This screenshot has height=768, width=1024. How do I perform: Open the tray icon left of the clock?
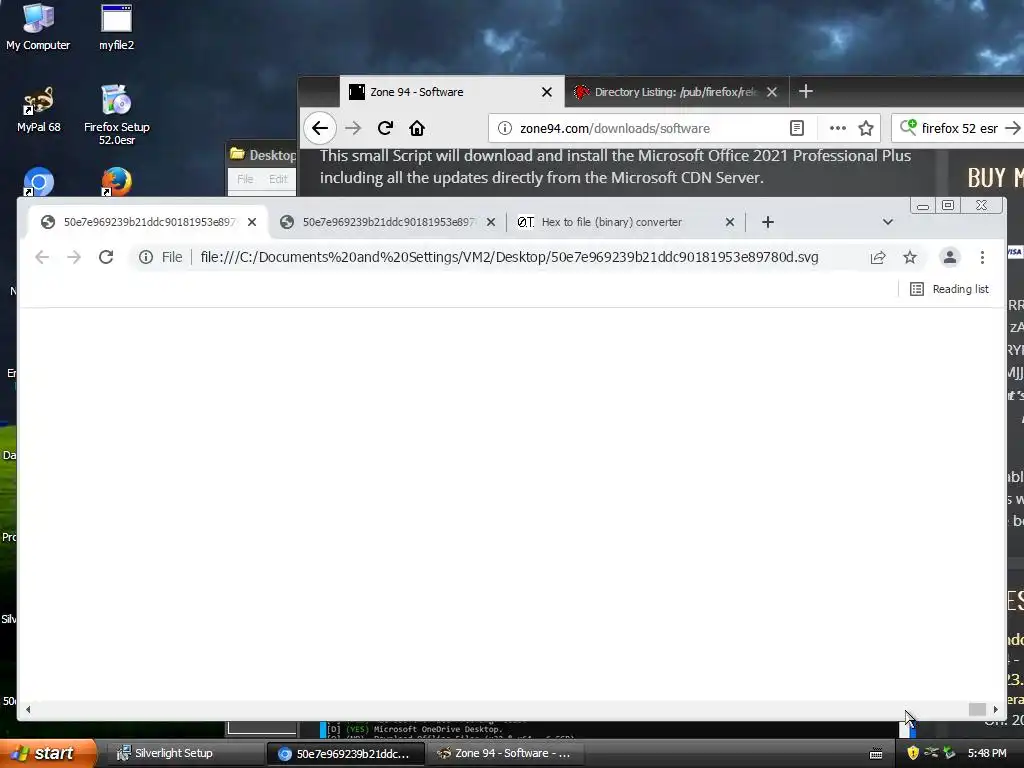[949, 753]
